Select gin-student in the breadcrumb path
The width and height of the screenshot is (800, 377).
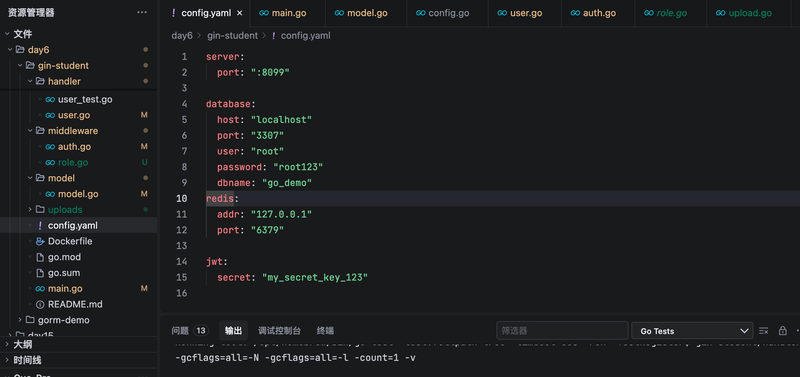click(232, 36)
